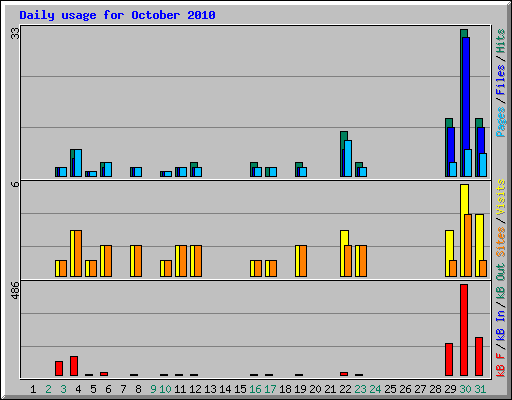Select day 15 on the x-axis
512x400 pixels.
point(240,389)
